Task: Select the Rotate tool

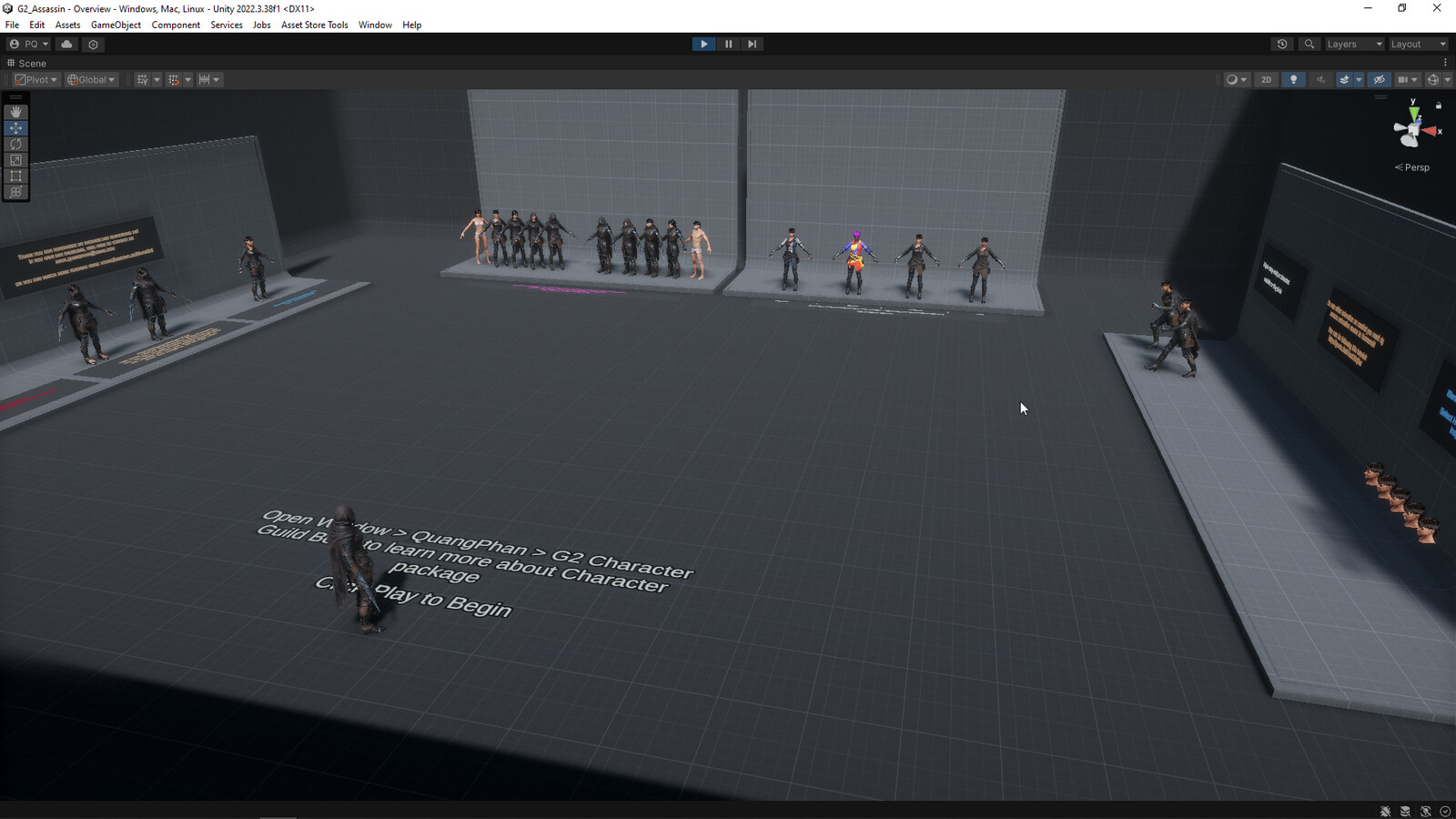Action: tap(15, 144)
